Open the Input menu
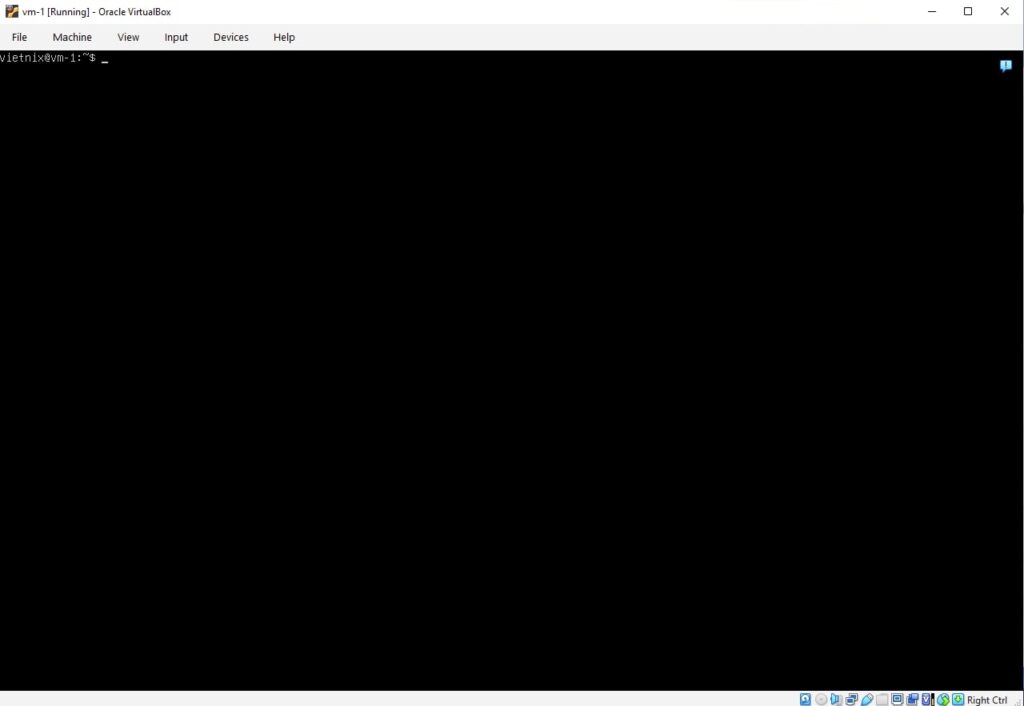This screenshot has height=706, width=1024. (x=176, y=37)
